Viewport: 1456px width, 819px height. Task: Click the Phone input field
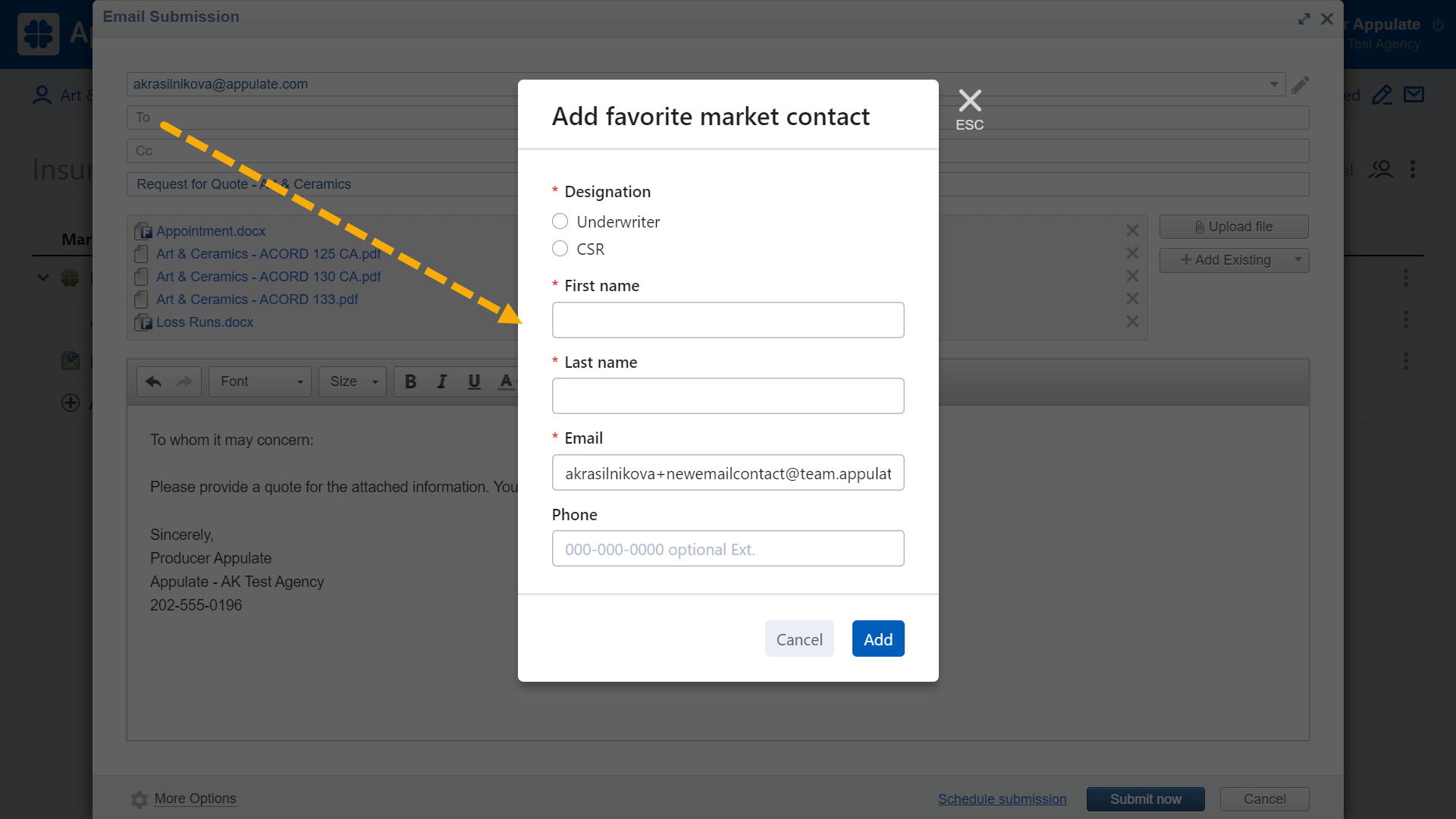click(x=727, y=549)
